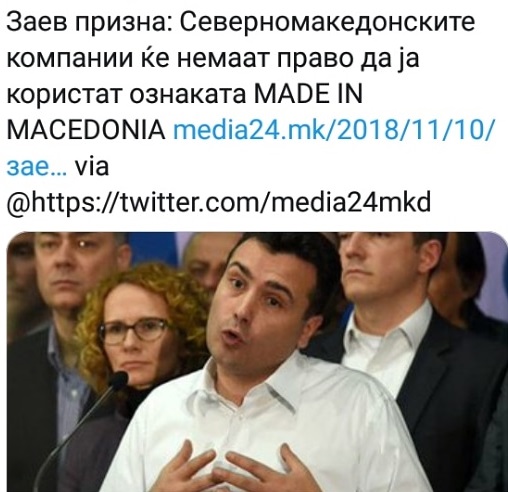The image size is (508, 492).
Task: Click the speaking man in white shirt
Action: (267, 367)
